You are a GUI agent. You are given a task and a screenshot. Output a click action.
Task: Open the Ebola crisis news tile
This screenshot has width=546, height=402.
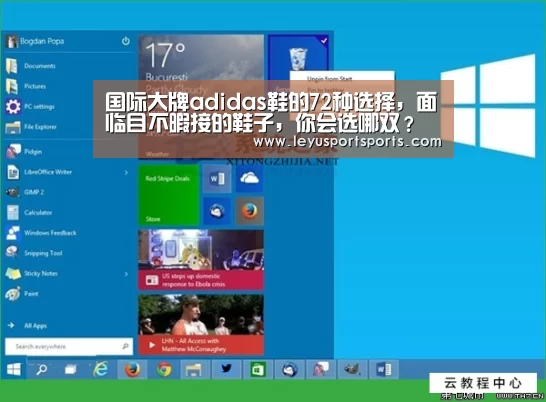tap(201, 260)
